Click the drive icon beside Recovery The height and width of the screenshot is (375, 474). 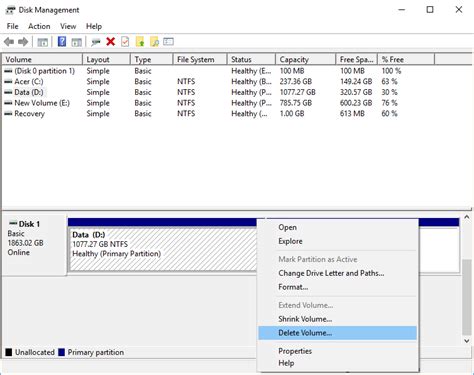[8, 114]
